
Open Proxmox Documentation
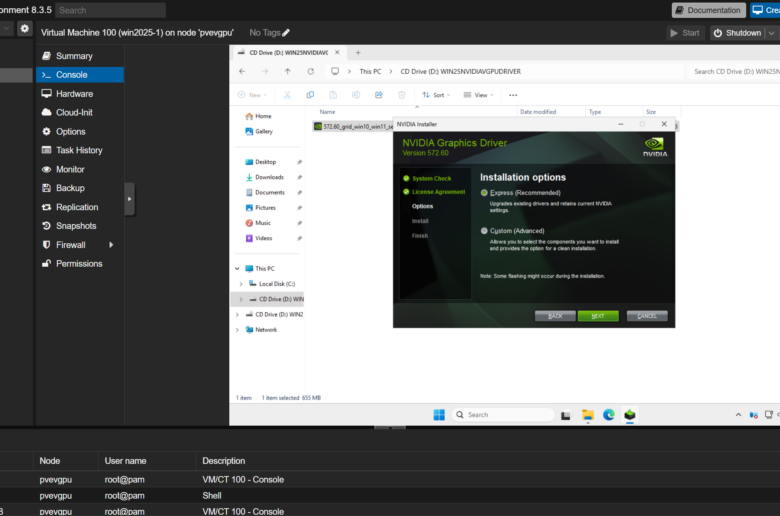coord(708,10)
